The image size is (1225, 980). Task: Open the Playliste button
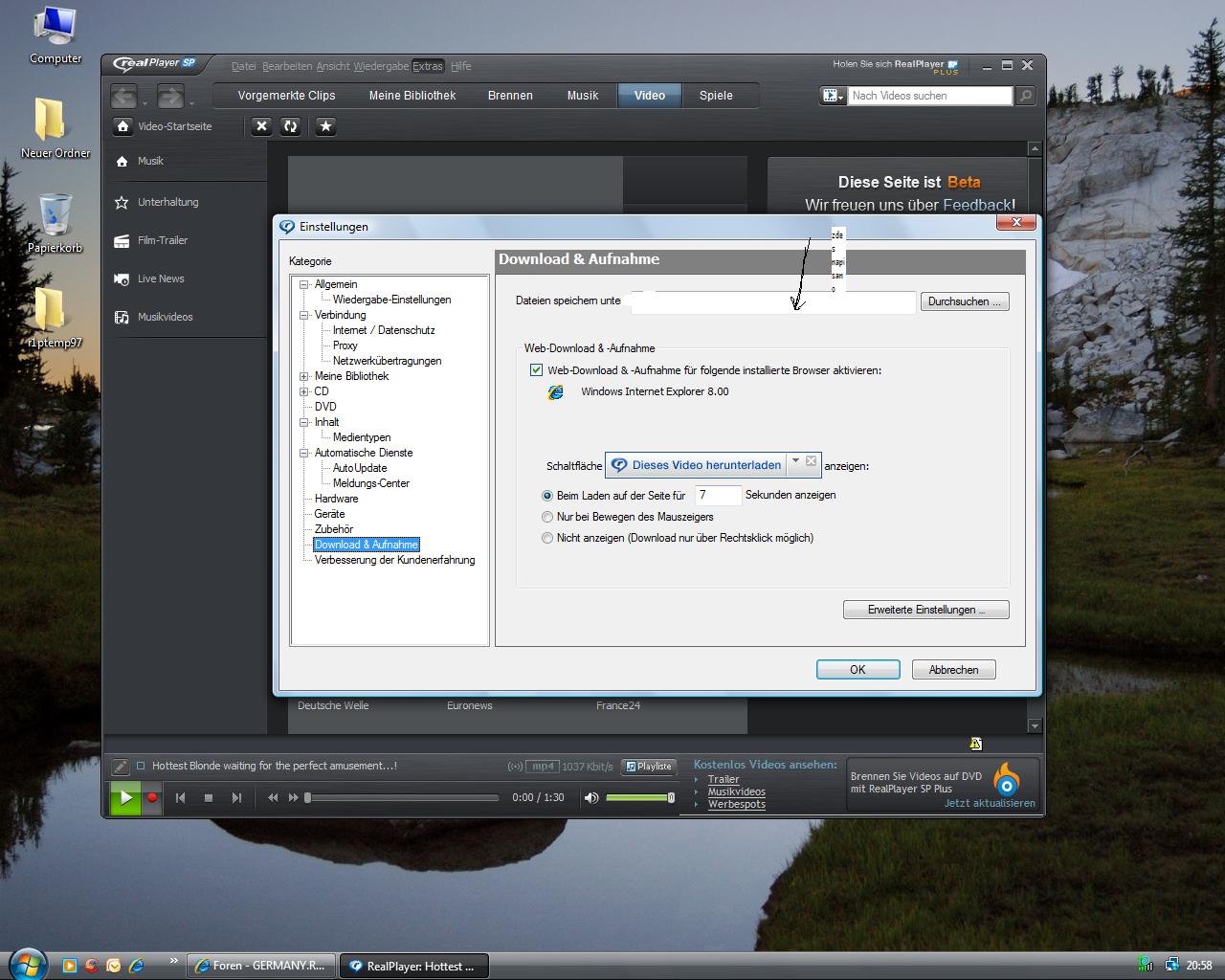(650, 766)
